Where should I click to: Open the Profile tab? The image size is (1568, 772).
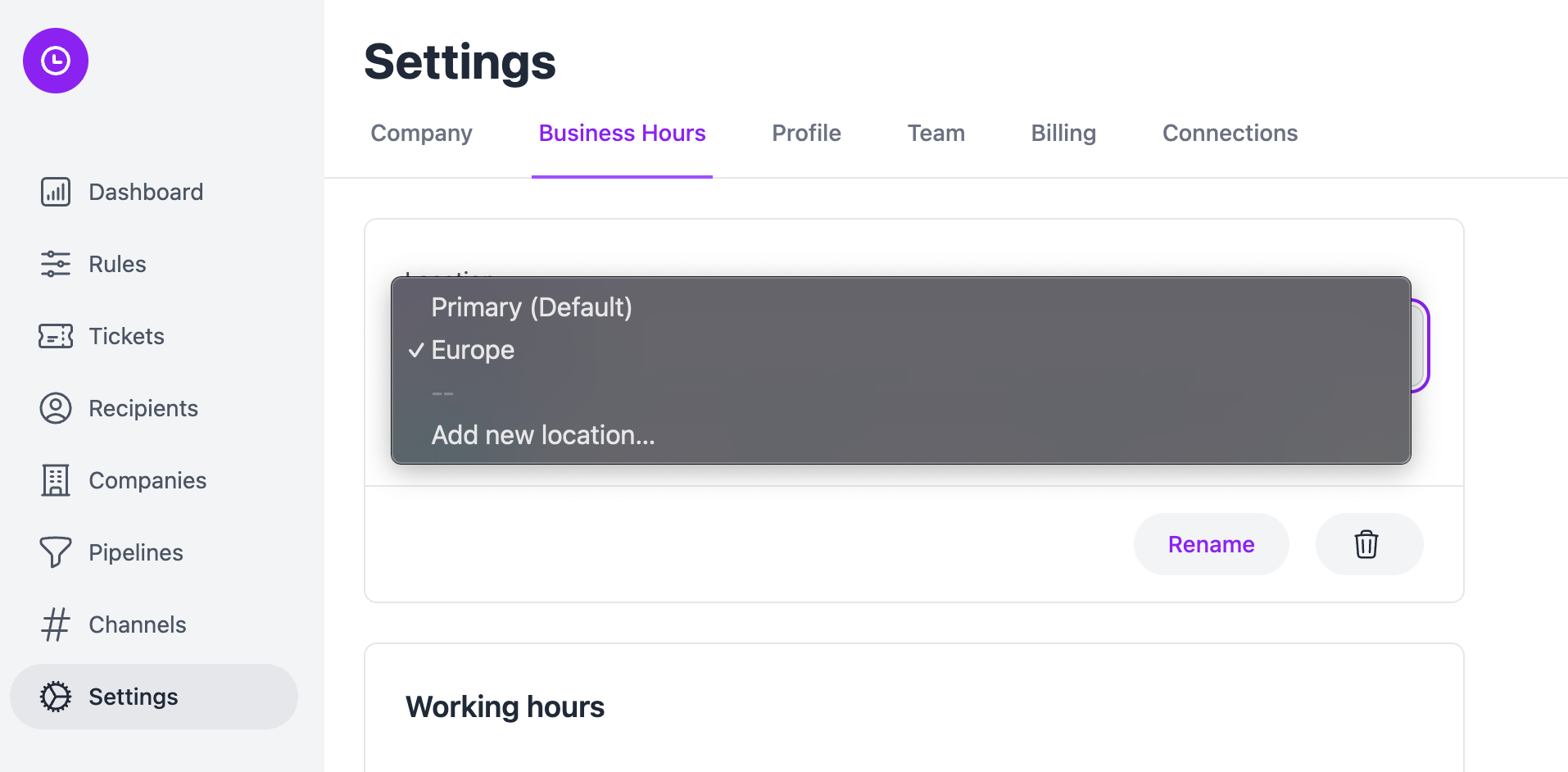[x=806, y=134]
